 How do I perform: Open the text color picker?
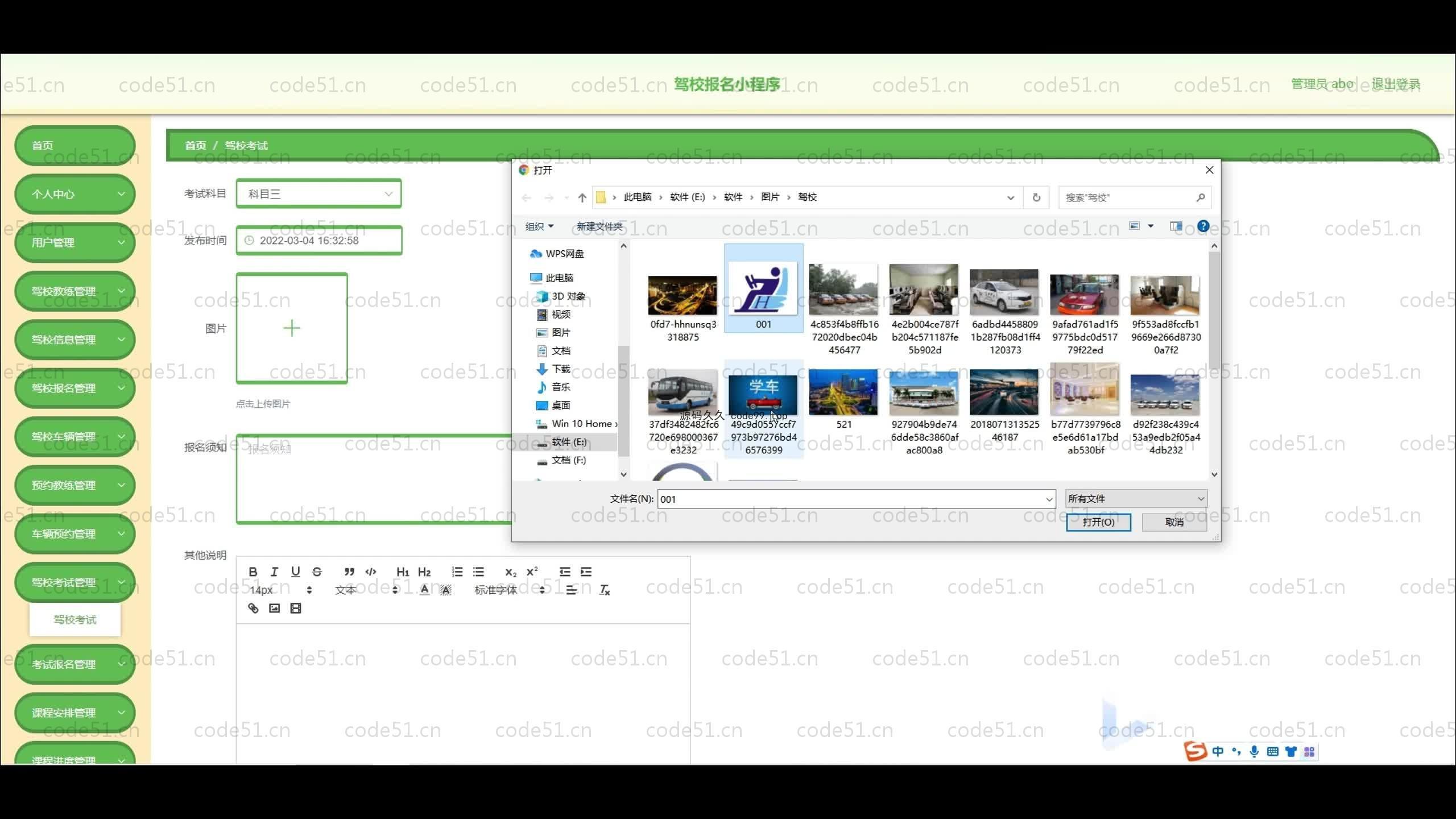[x=424, y=590]
